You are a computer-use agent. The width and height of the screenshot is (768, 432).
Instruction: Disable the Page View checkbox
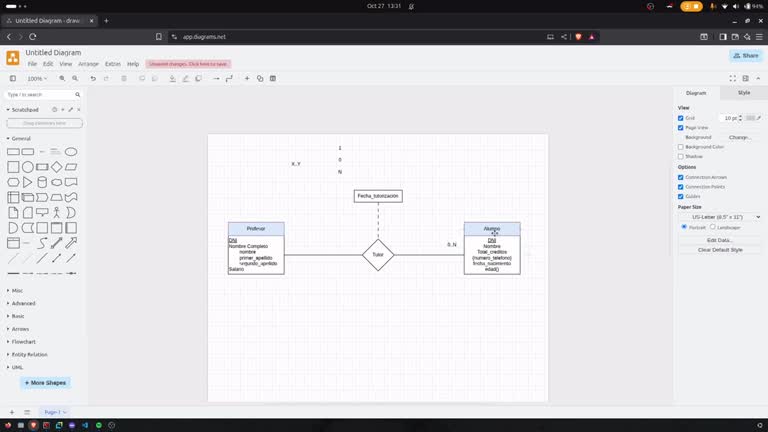tap(680, 128)
